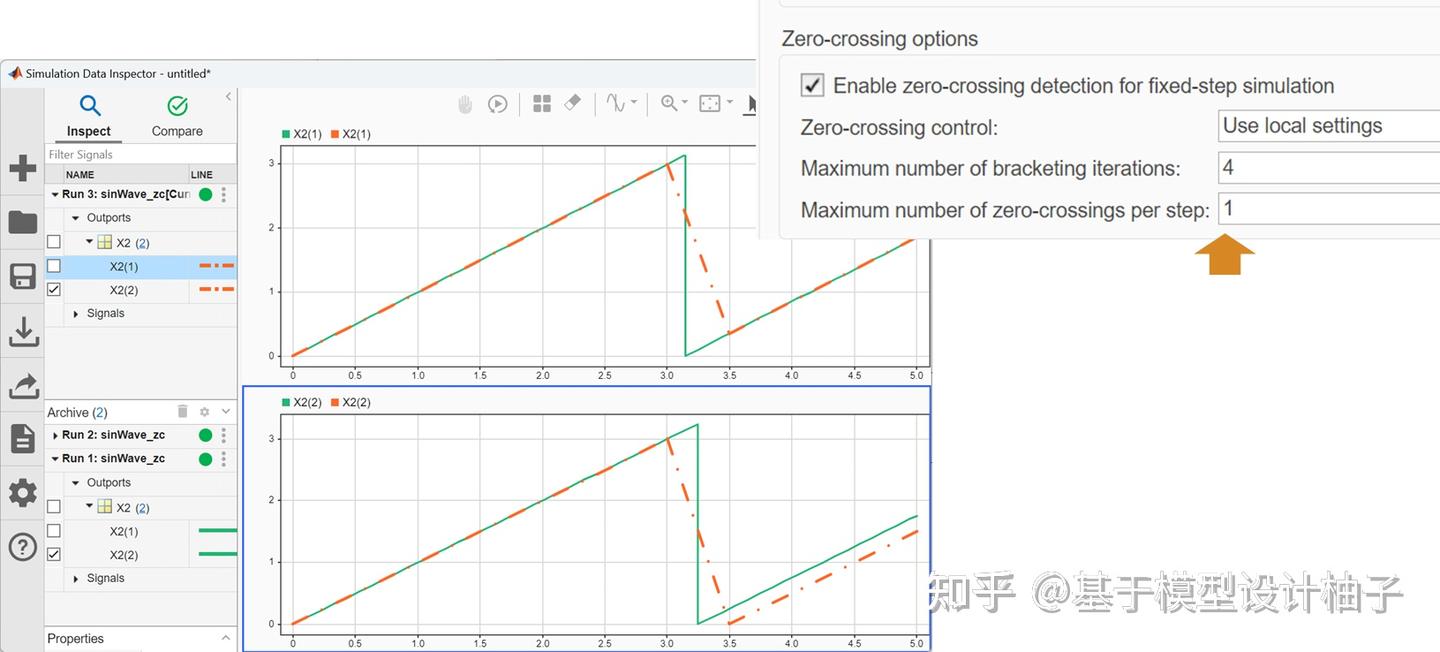Check the X2(1) checkbox under Run 3
Screen dimensions: 1440x652
coord(54,266)
